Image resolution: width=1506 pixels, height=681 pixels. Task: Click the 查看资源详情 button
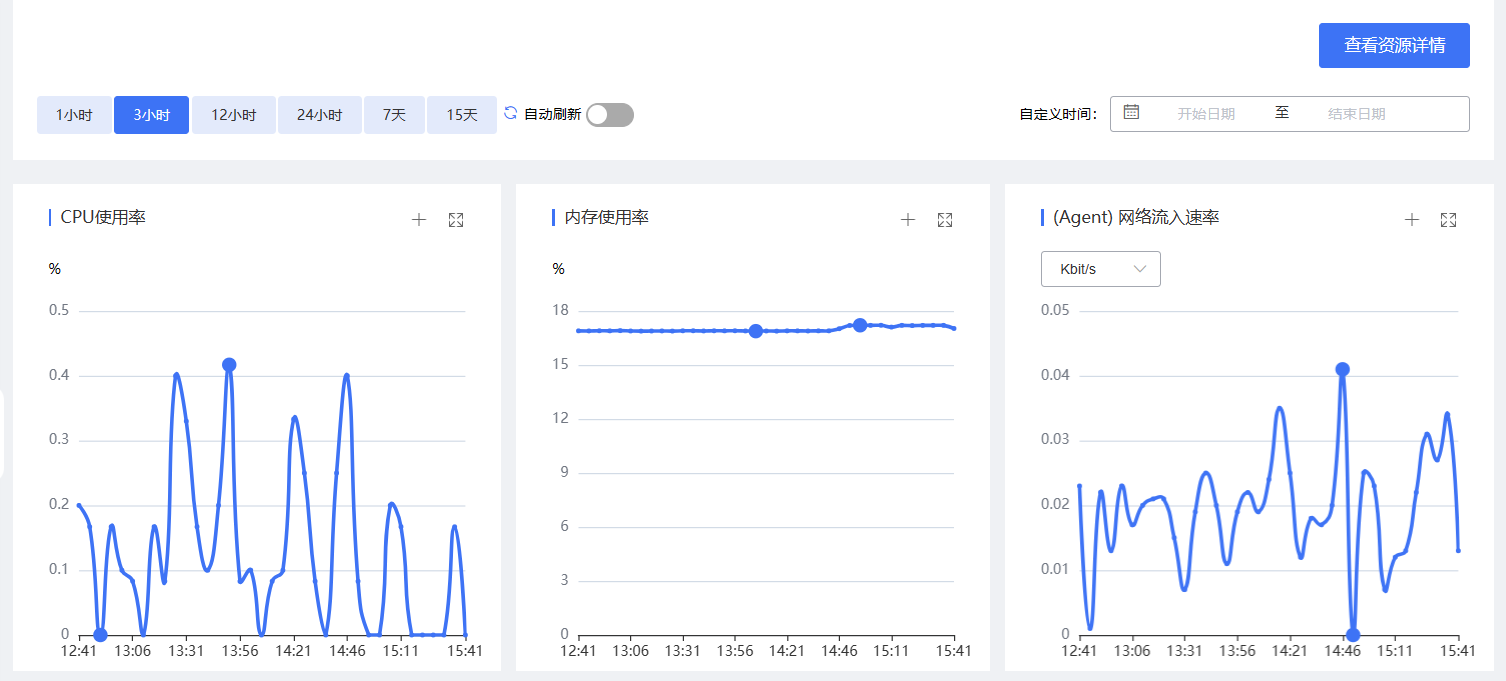1393,46
